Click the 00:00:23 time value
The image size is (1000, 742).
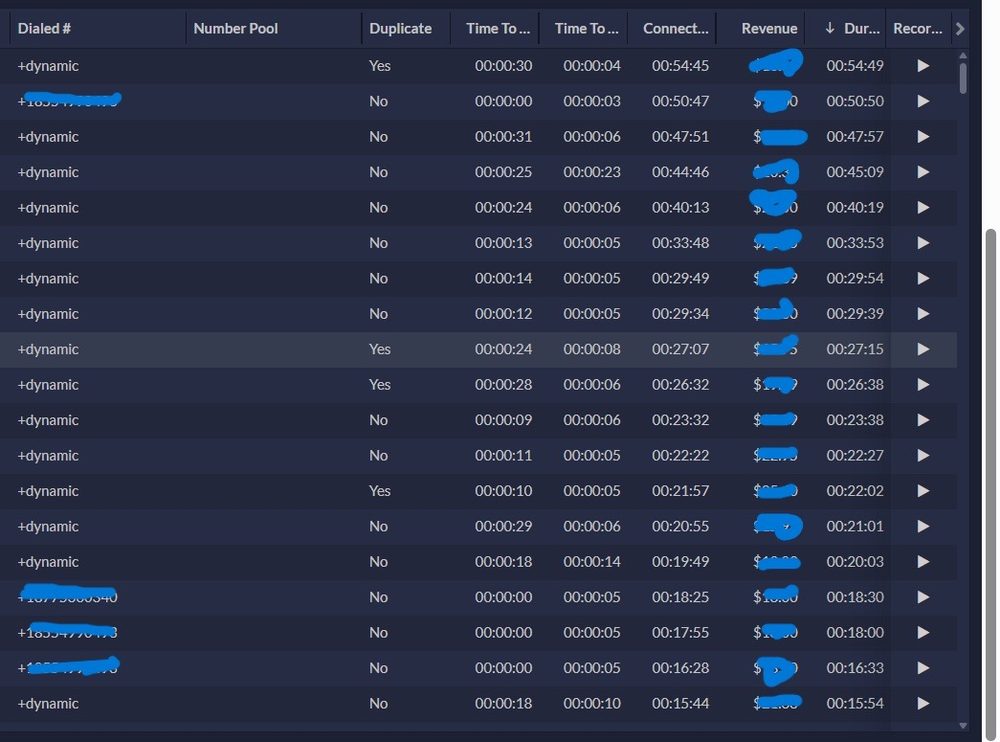(592, 172)
